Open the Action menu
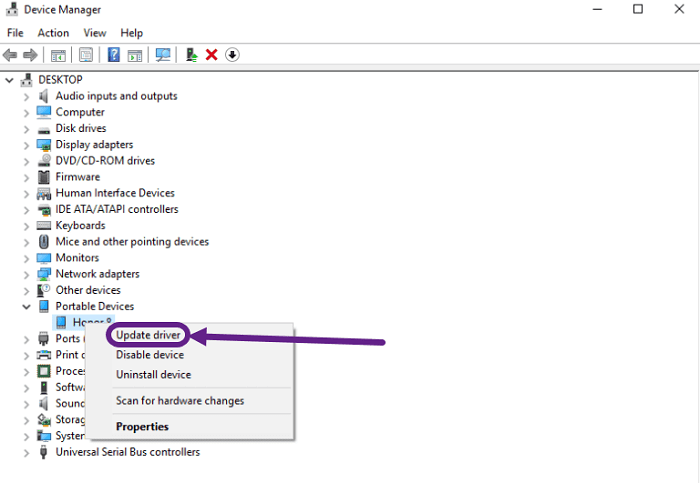Viewport: 700px width, 483px height. [x=53, y=33]
